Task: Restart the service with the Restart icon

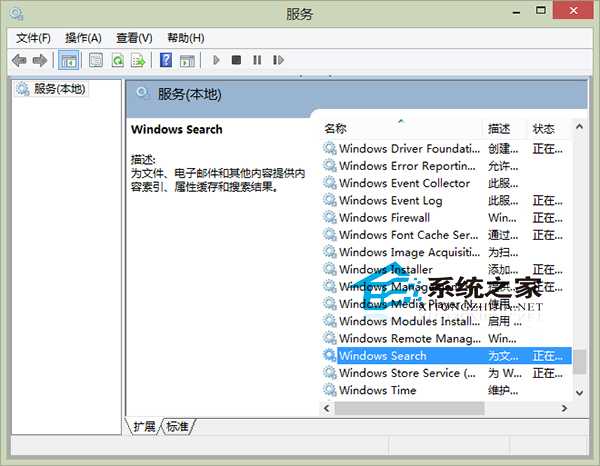Action: 278,60
